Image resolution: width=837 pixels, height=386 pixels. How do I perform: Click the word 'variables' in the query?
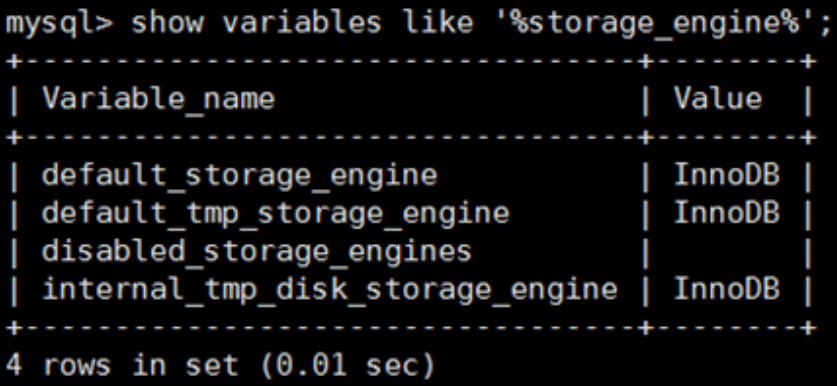pyautogui.click(x=302, y=22)
